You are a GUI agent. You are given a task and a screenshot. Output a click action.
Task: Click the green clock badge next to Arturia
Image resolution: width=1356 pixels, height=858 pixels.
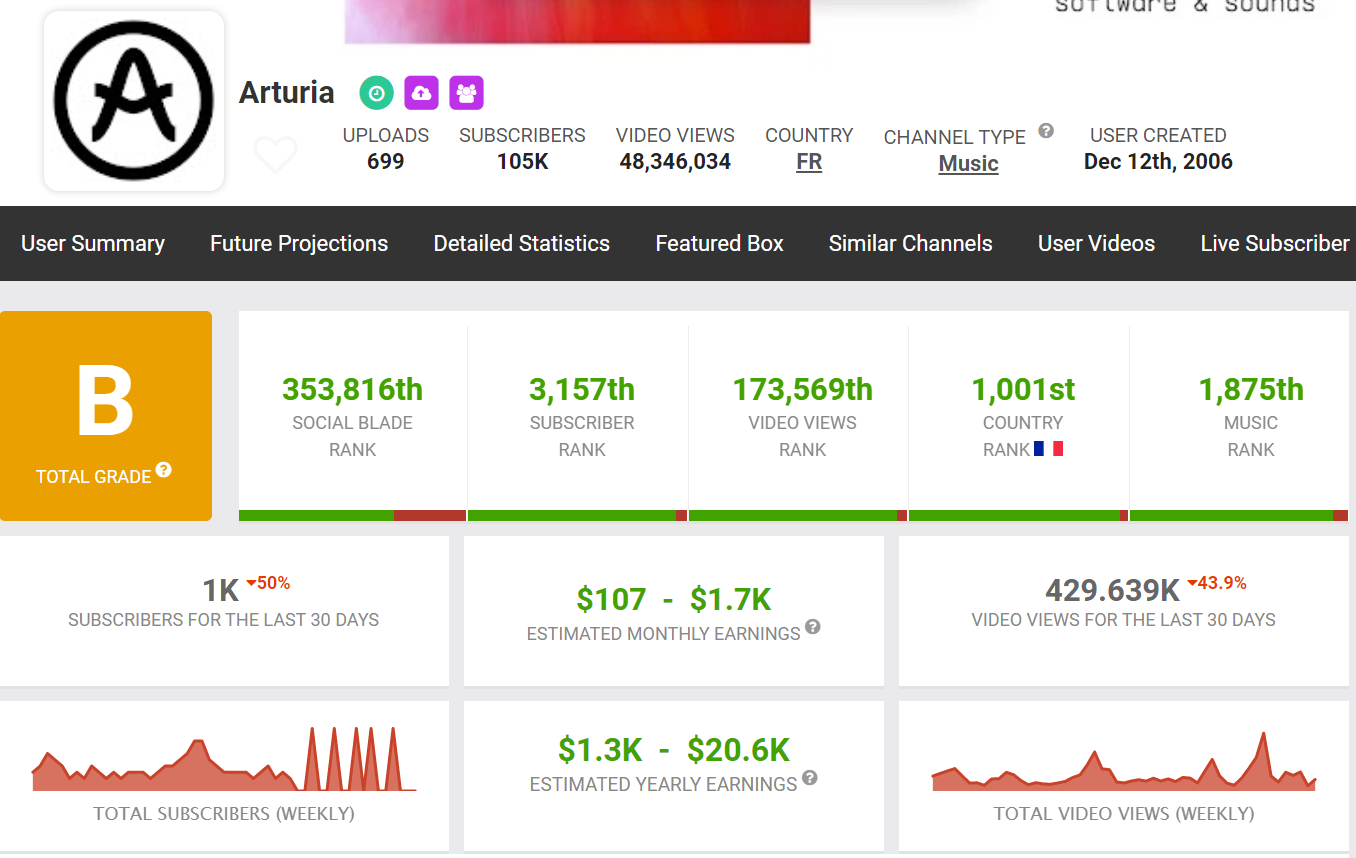[x=376, y=93]
